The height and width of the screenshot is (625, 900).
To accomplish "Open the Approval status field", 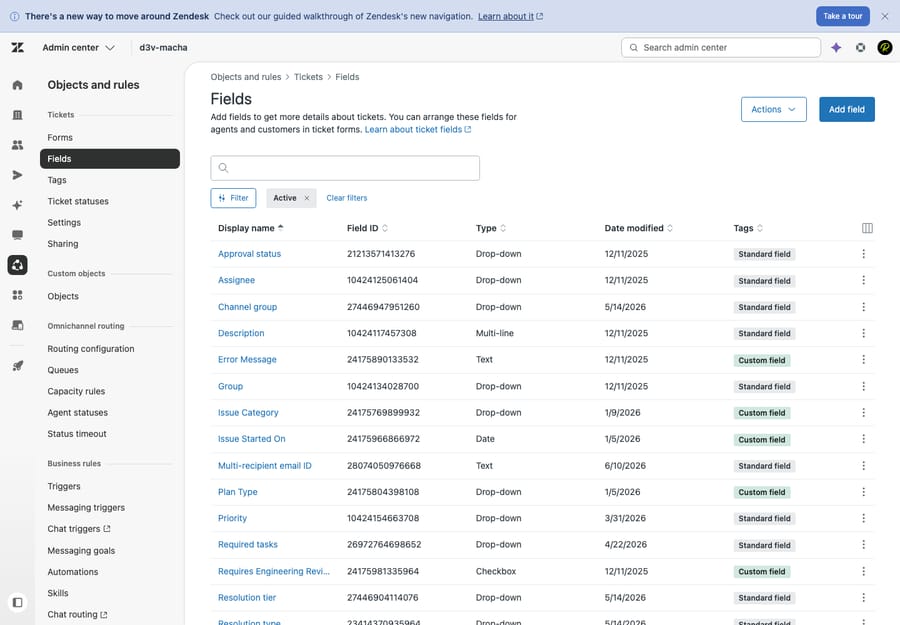I will pyautogui.click(x=249, y=254).
